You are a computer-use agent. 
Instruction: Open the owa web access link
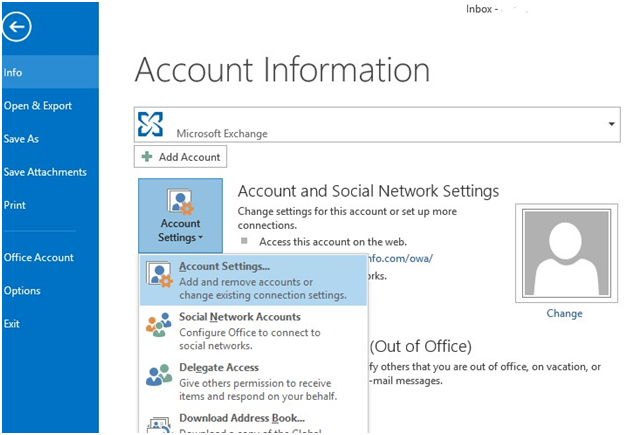[400, 258]
